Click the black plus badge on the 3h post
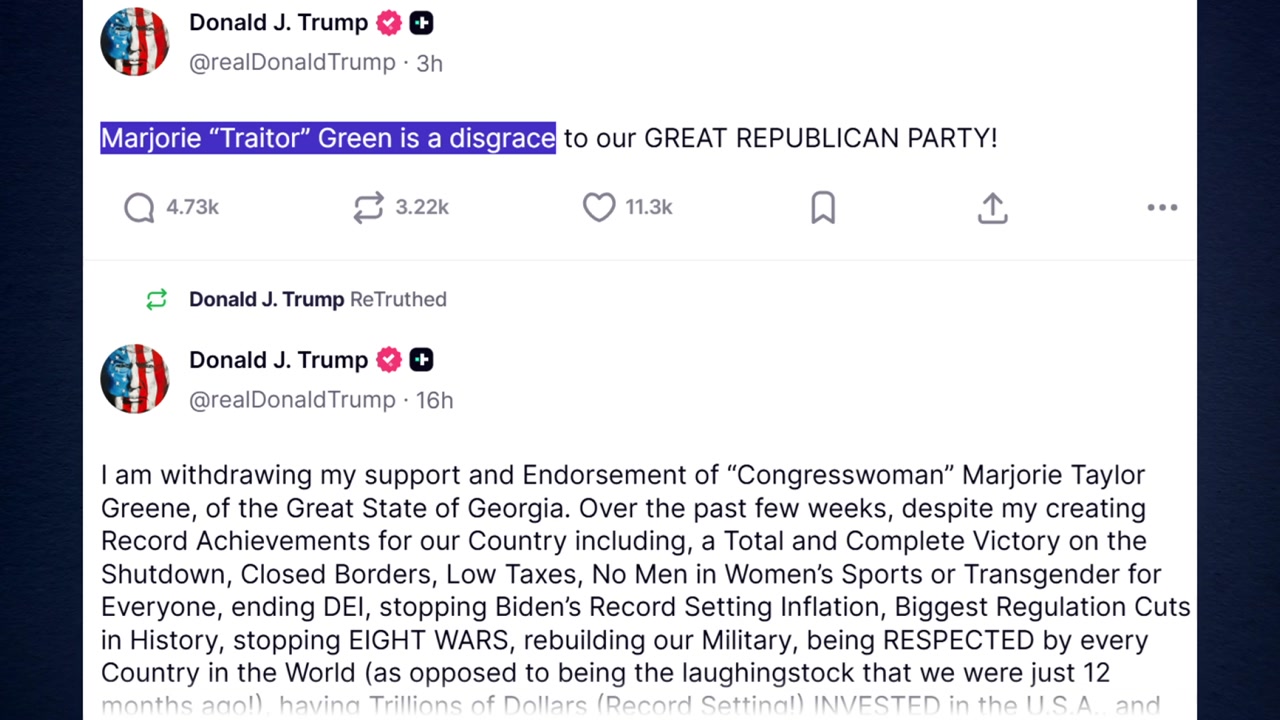This screenshot has height=720, width=1280. 421,22
